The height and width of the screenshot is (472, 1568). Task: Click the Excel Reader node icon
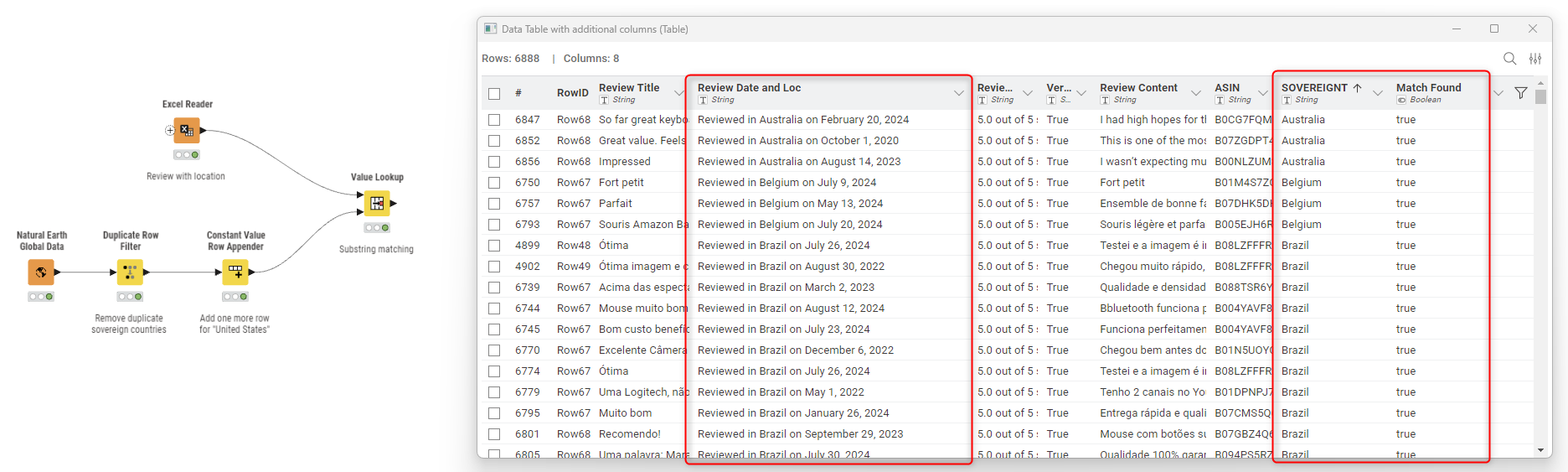187,131
